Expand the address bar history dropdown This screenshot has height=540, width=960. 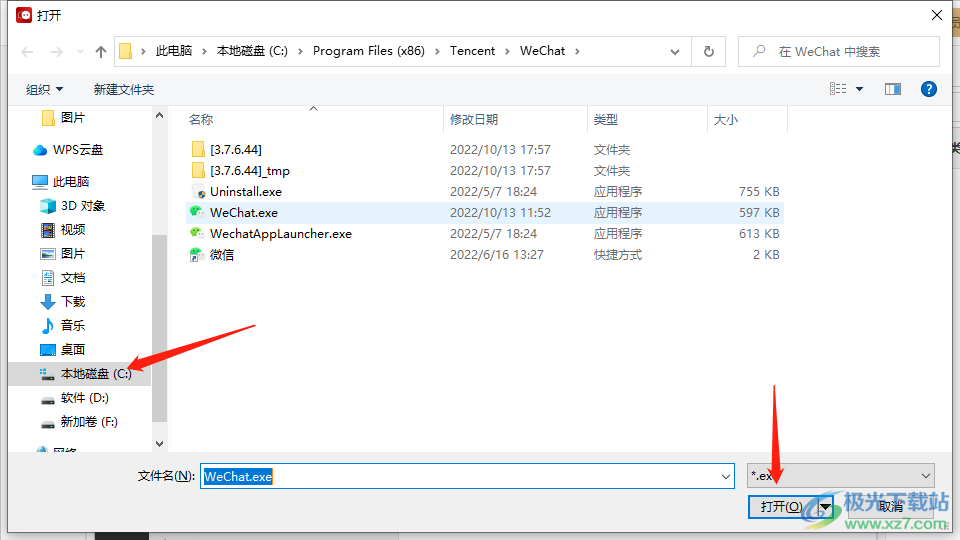click(675, 52)
